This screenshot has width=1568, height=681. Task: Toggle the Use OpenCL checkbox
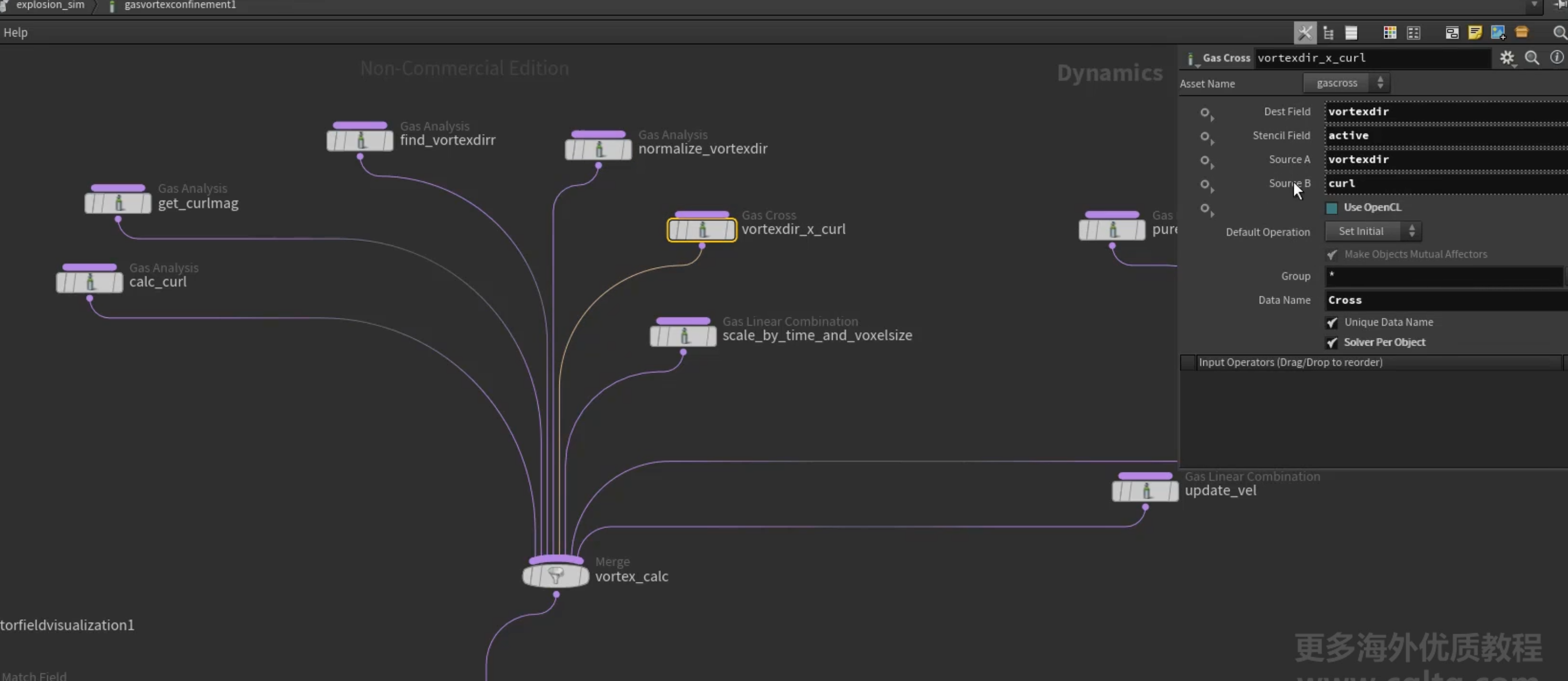1332,208
